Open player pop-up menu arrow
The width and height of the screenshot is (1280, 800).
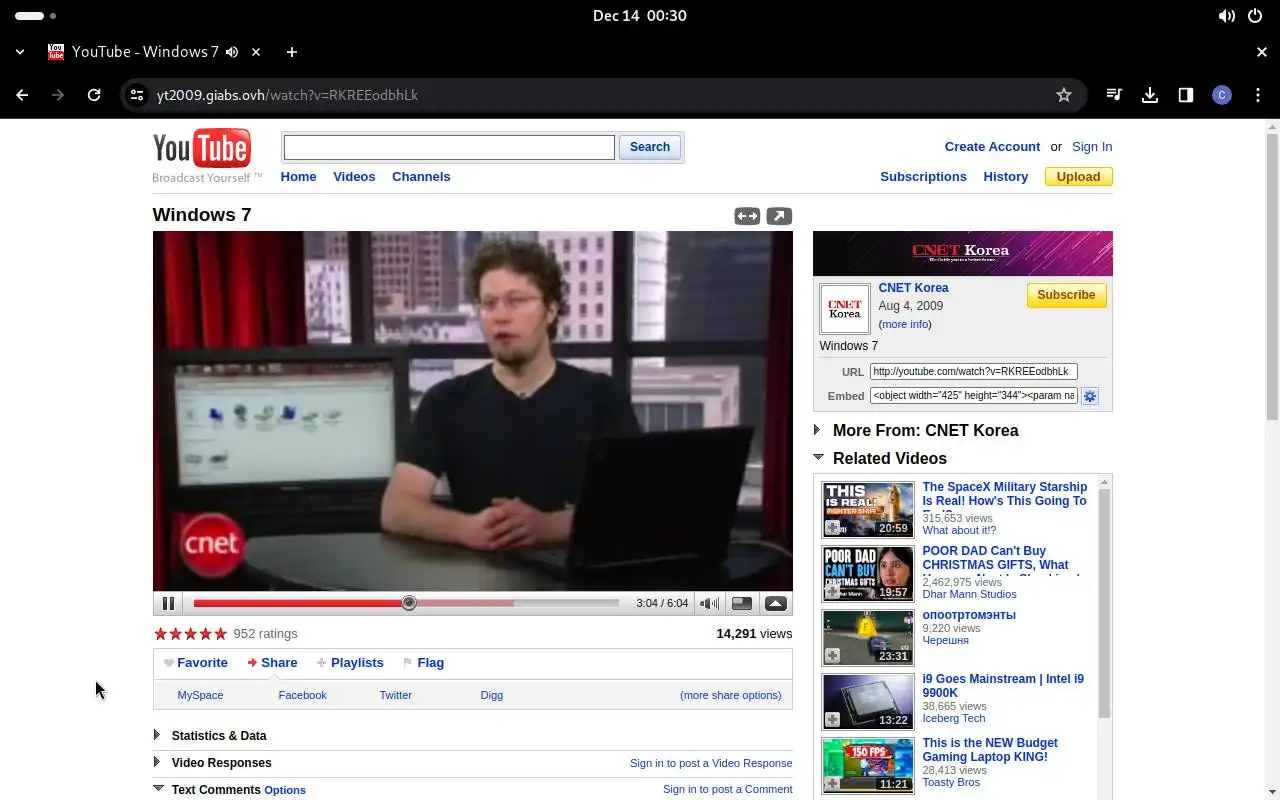pyautogui.click(x=775, y=603)
